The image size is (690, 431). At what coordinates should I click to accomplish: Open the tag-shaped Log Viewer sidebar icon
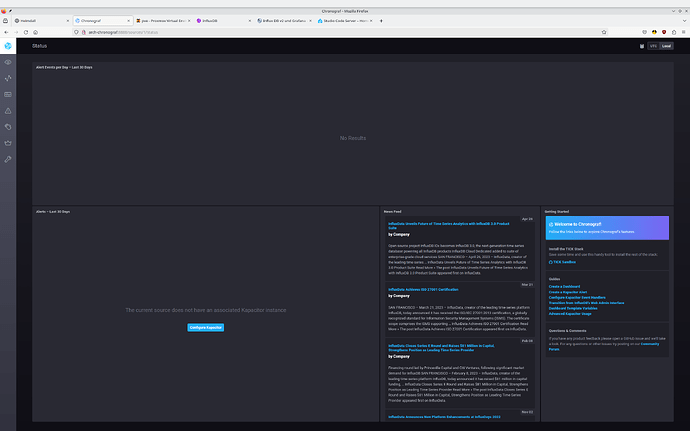(8, 127)
